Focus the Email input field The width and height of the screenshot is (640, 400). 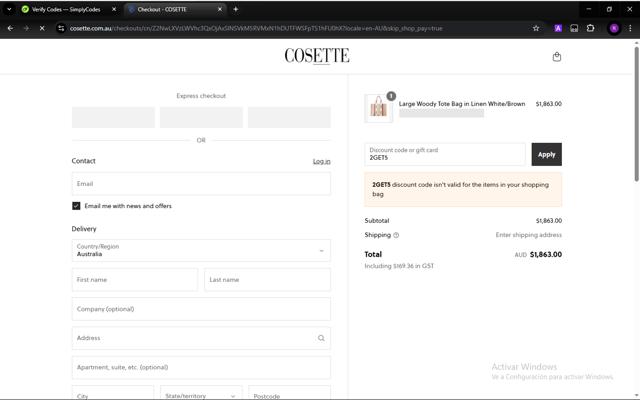point(201,184)
